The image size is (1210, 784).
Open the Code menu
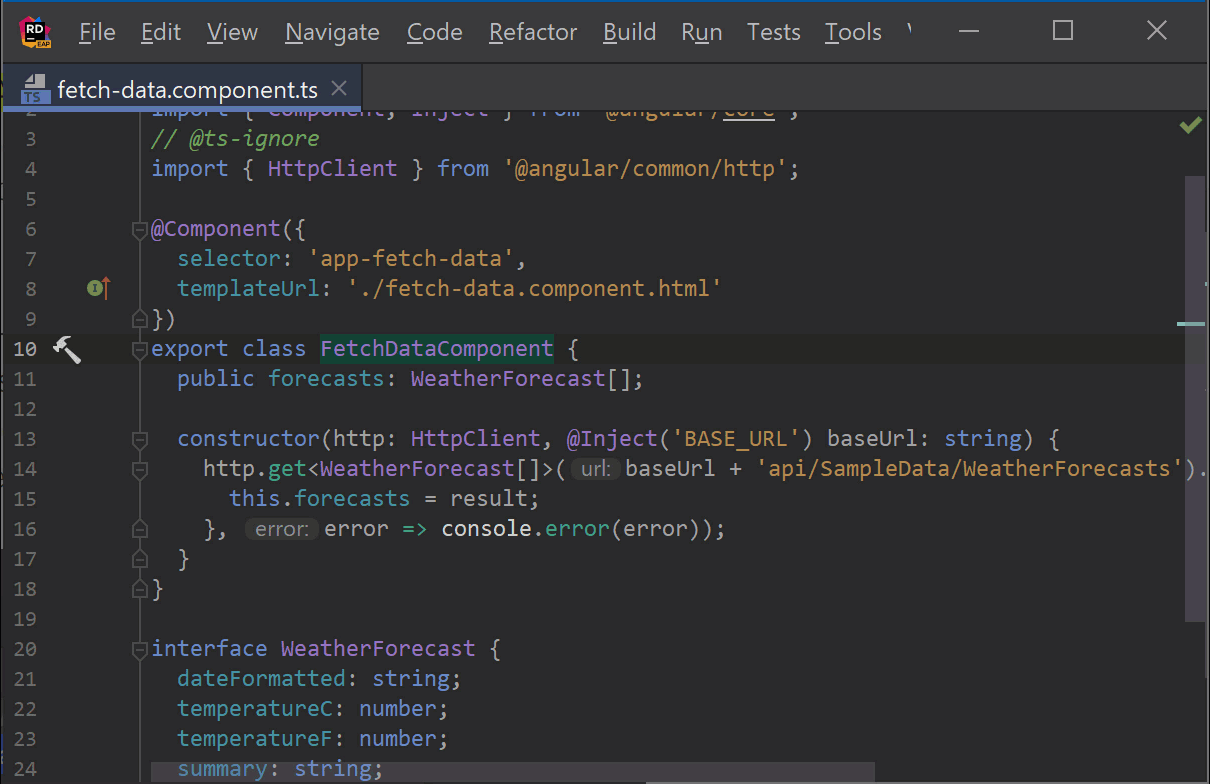[434, 32]
